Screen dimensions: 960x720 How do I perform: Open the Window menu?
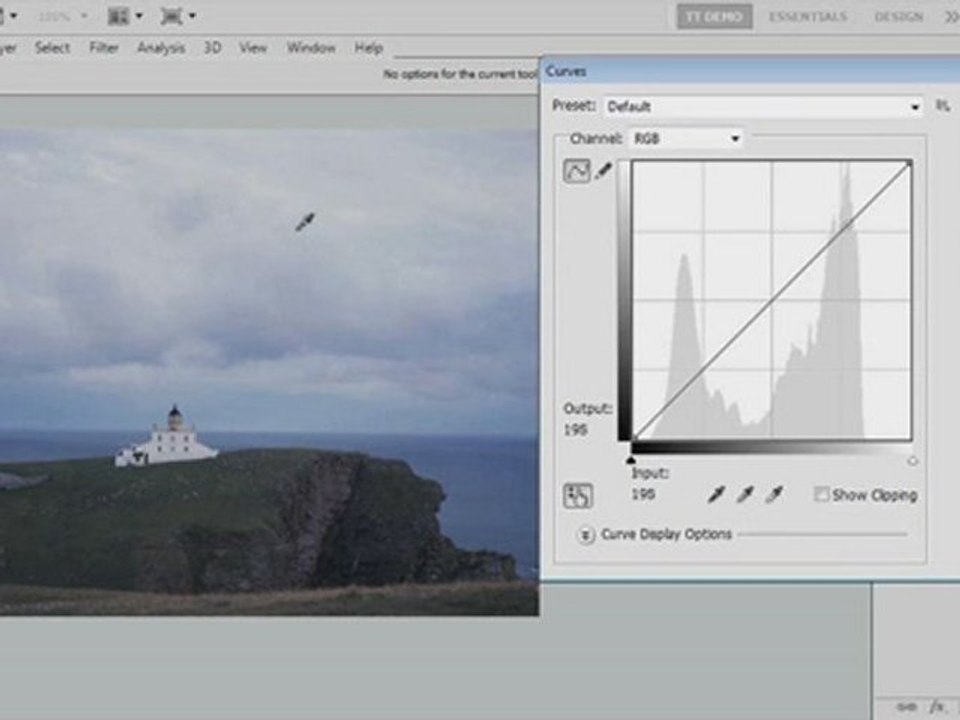pos(311,48)
